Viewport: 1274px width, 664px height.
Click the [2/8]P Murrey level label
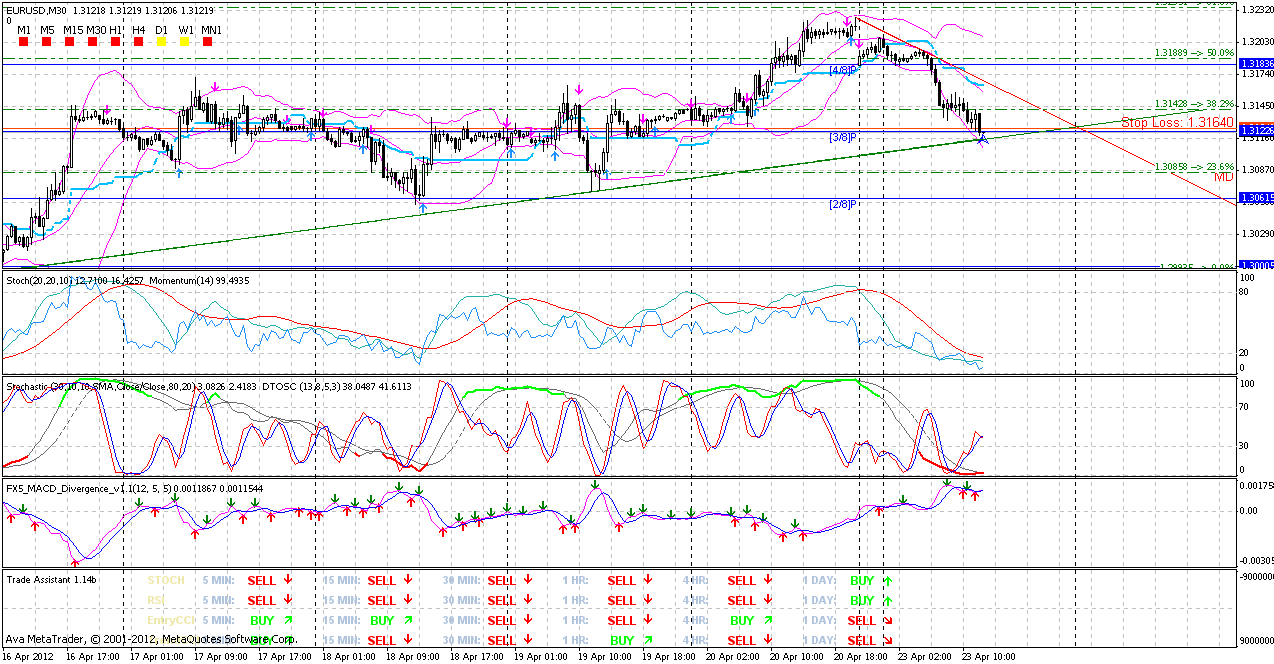pos(843,204)
